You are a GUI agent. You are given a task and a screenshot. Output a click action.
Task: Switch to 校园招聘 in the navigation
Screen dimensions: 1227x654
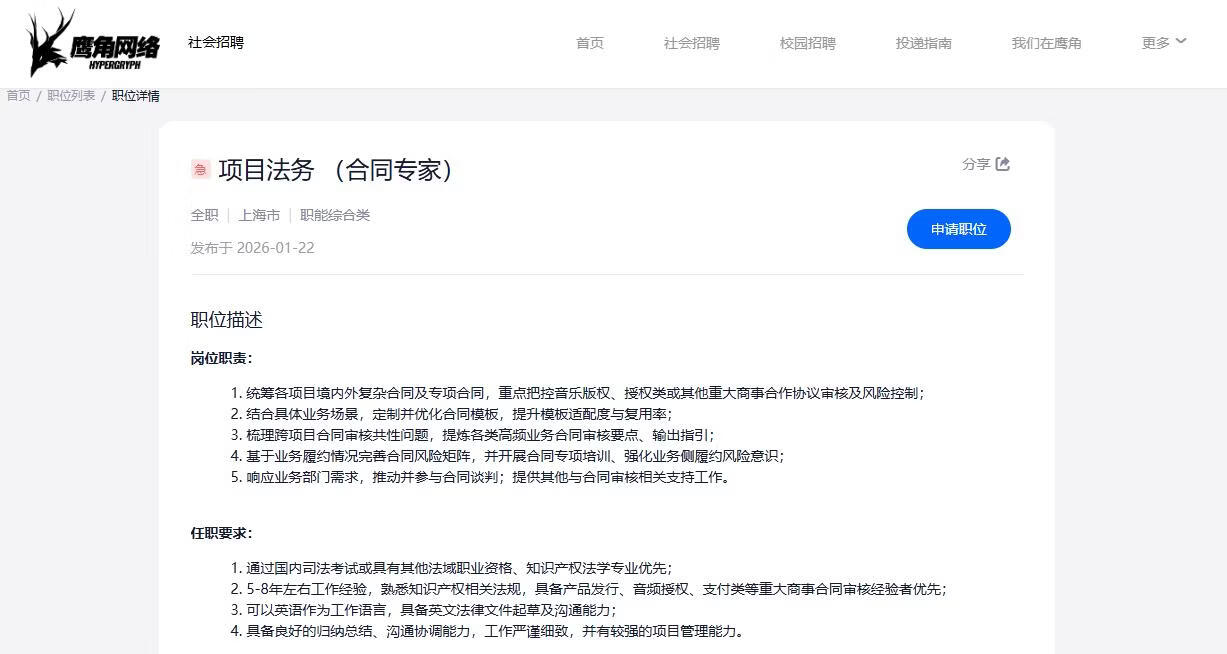pyautogui.click(x=807, y=43)
